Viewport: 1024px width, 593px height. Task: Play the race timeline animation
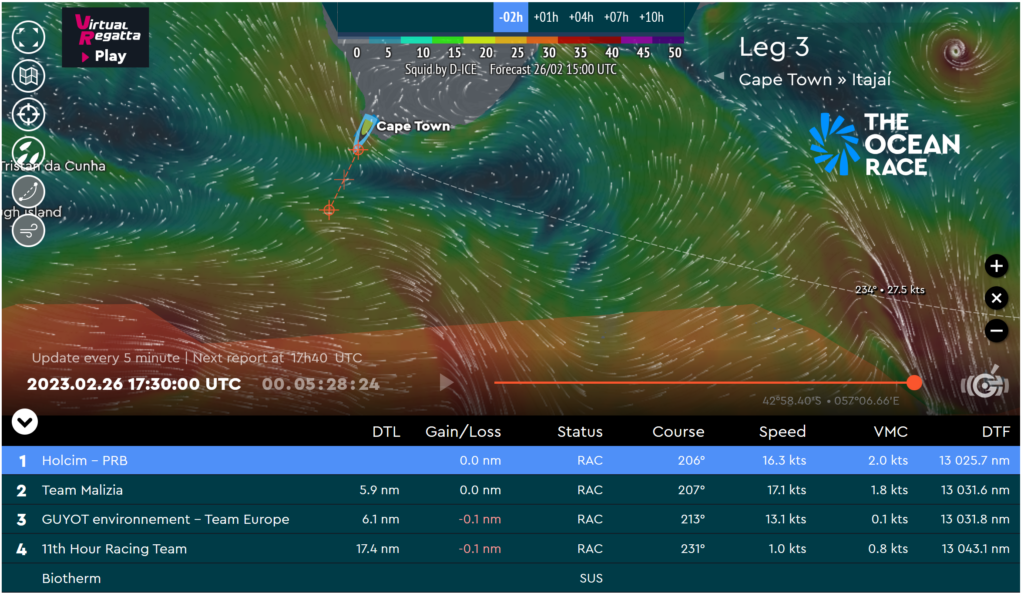[x=446, y=383]
